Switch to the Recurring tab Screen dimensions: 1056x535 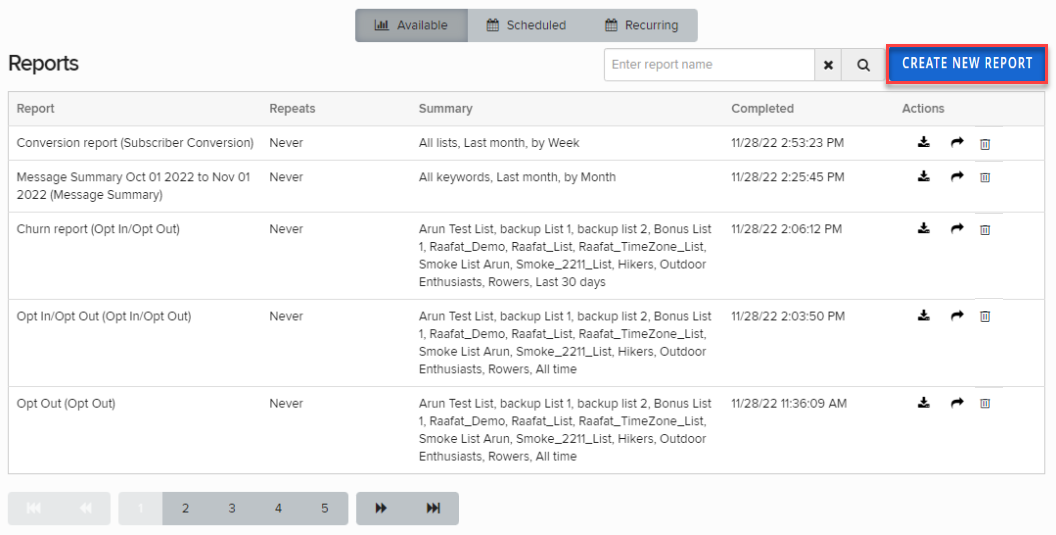click(x=642, y=26)
